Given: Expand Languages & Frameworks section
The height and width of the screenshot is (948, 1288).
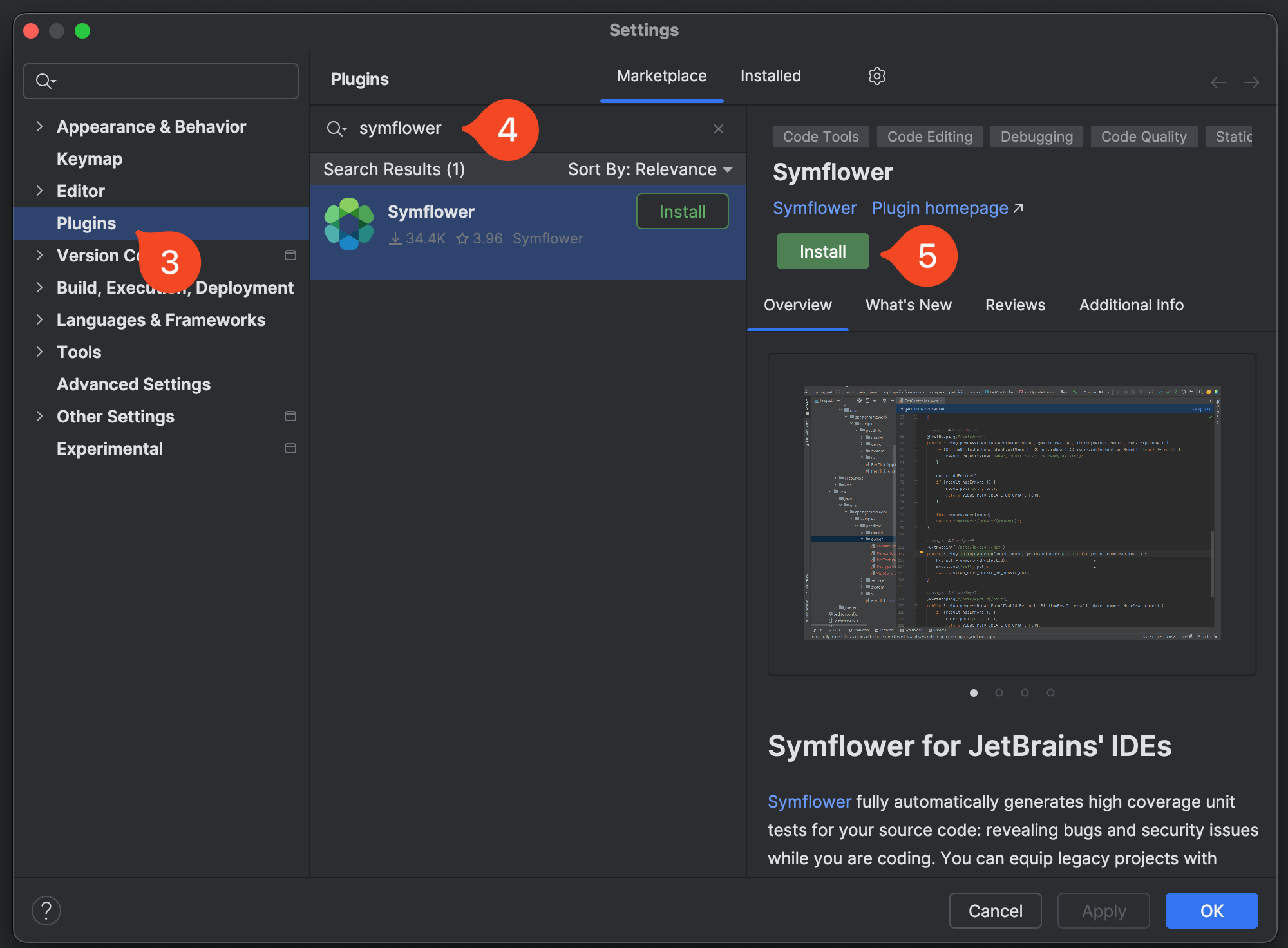Looking at the screenshot, I should tap(39, 319).
